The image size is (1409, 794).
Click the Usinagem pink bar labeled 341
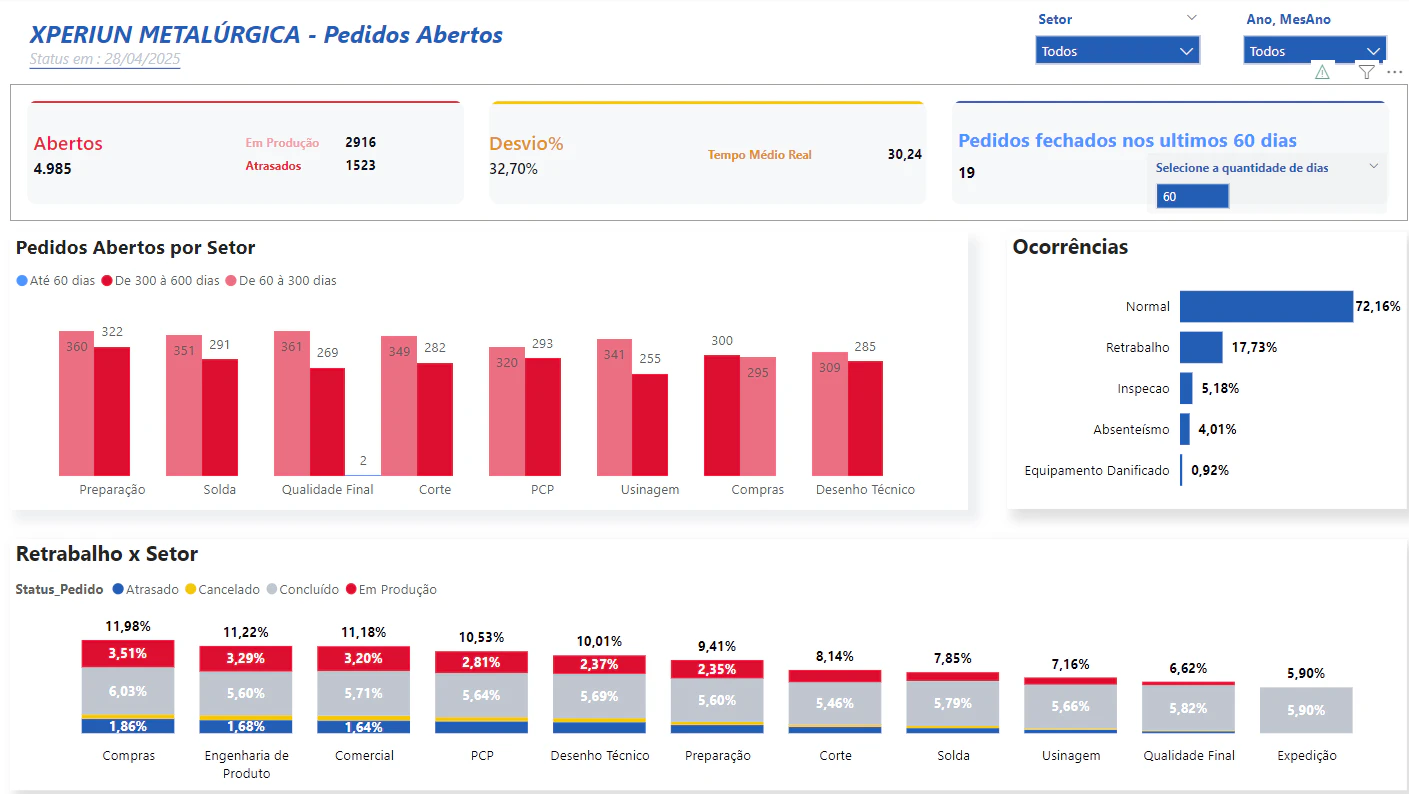click(x=615, y=407)
